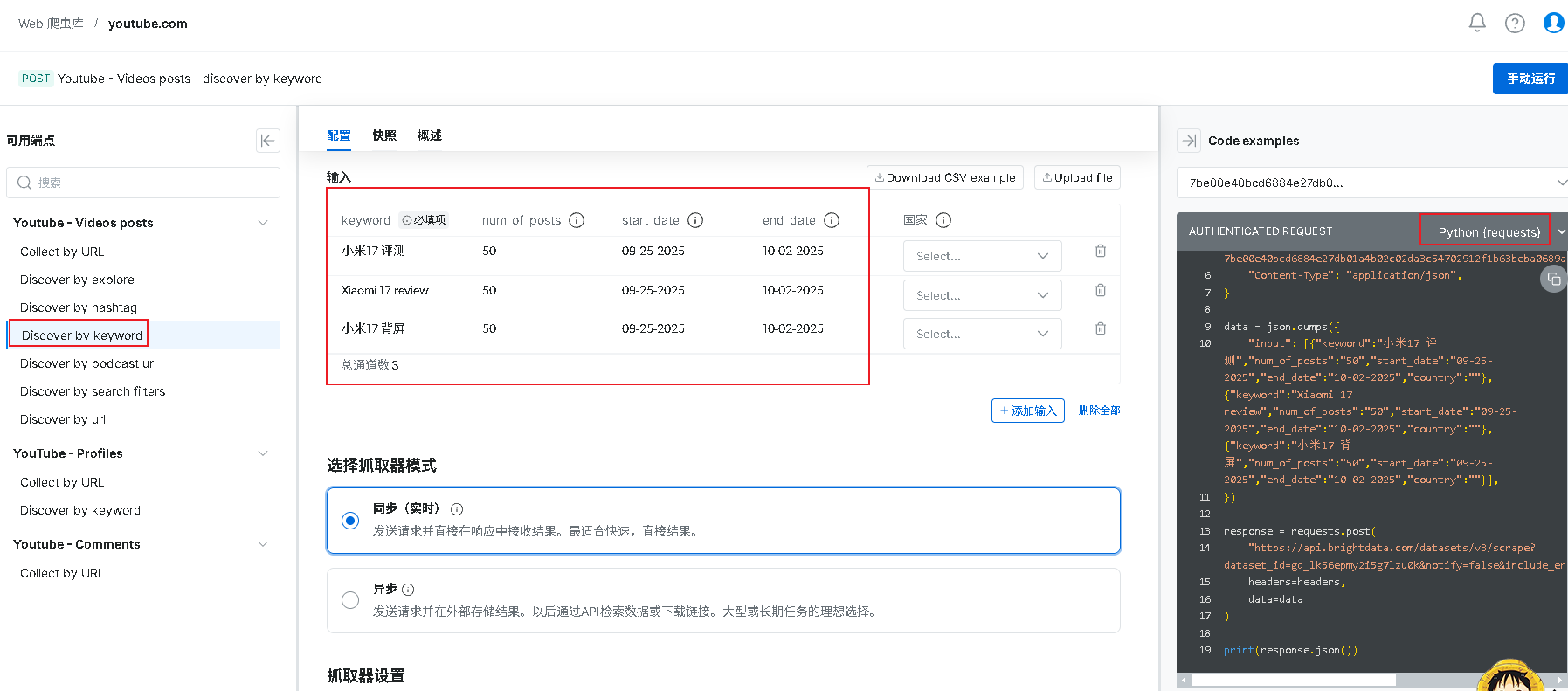Edit the keyword cell 小米17 评测

coord(373,251)
